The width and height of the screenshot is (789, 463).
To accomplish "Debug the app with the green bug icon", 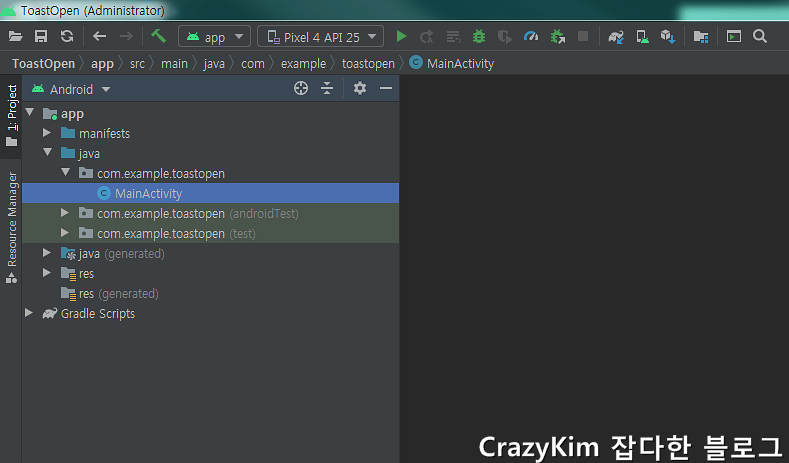I will (479, 36).
